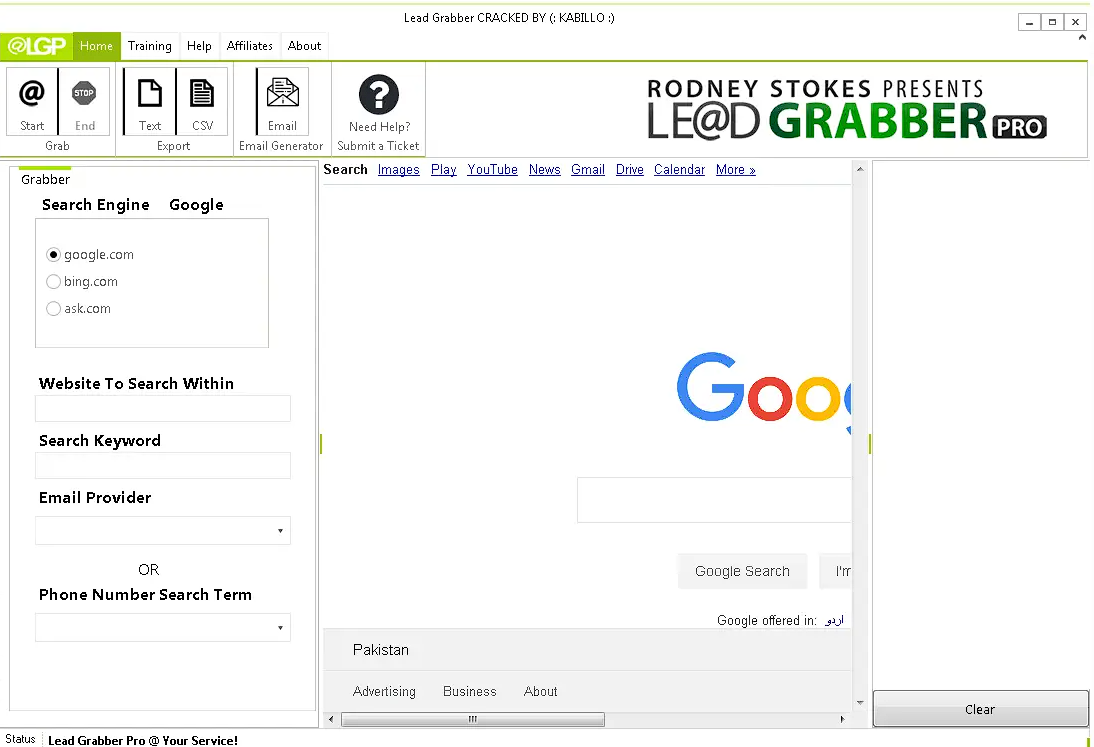Open the Play link
Screen dimensions: 1094x747
click(x=444, y=169)
